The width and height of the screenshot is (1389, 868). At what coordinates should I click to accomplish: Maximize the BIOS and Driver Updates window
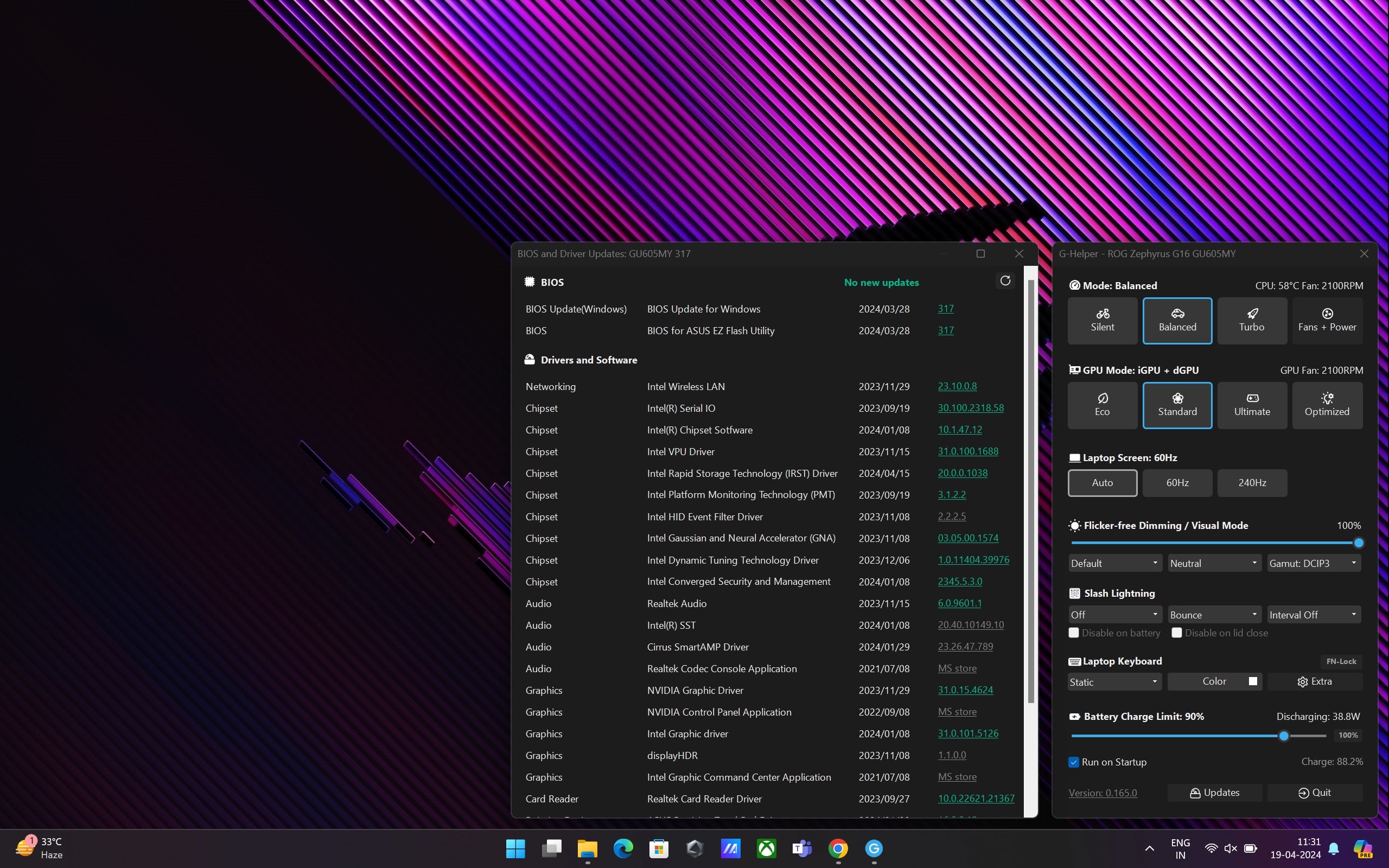pos(980,254)
